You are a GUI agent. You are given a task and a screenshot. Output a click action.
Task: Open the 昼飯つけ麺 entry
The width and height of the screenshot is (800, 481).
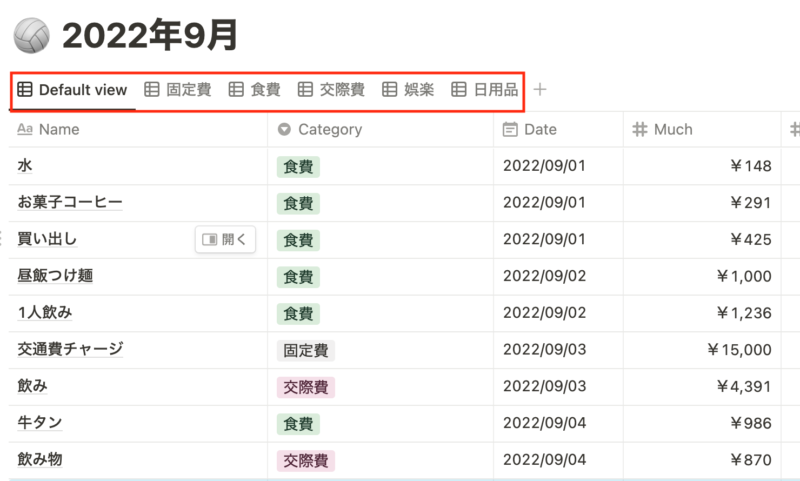coord(55,276)
